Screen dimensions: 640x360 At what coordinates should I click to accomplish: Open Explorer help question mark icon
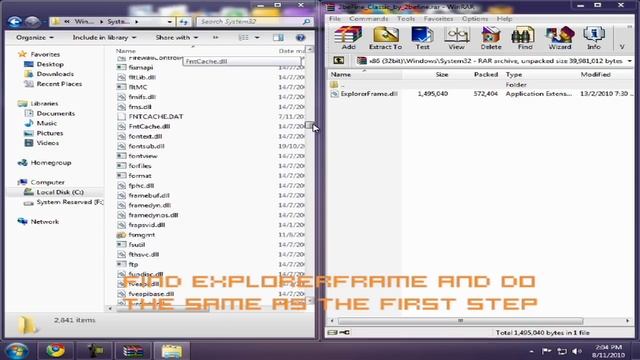[300, 38]
